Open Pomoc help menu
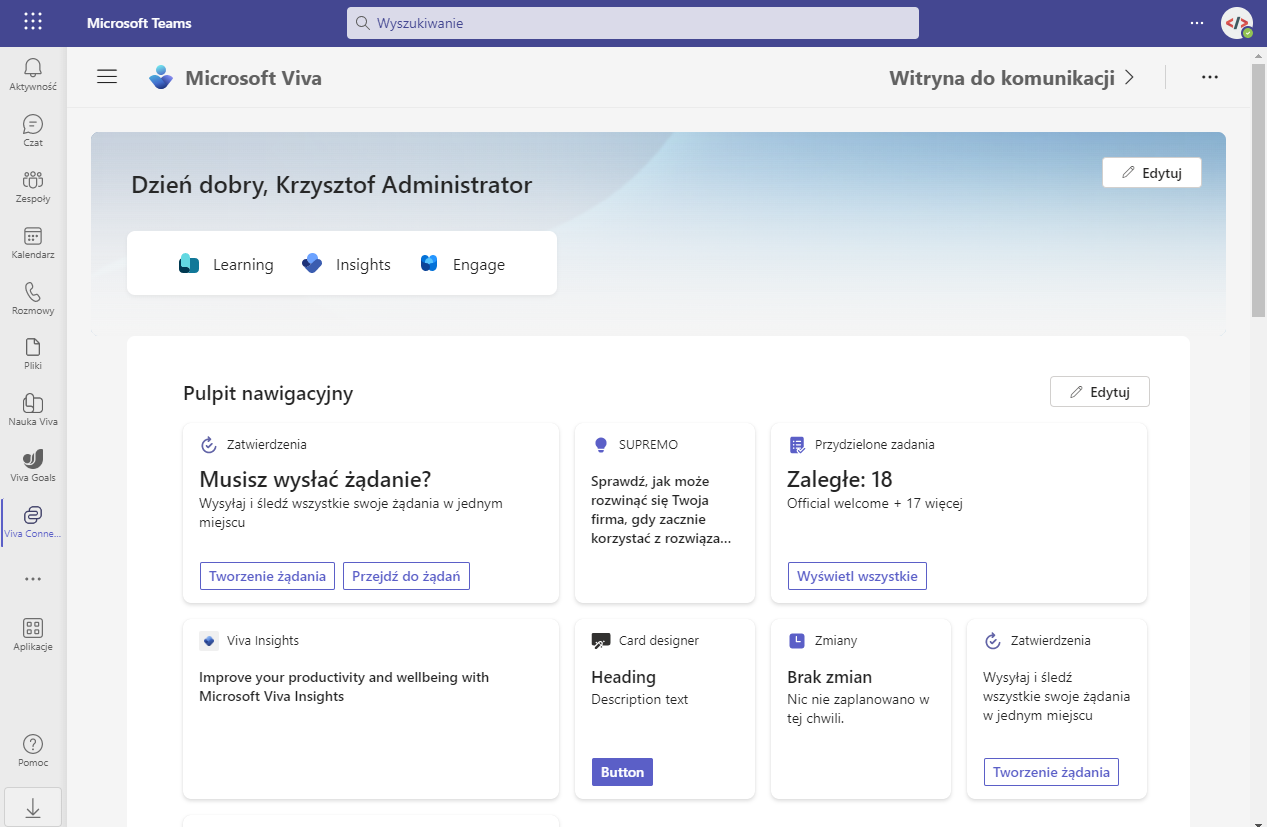1267x827 pixels. click(x=33, y=750)
